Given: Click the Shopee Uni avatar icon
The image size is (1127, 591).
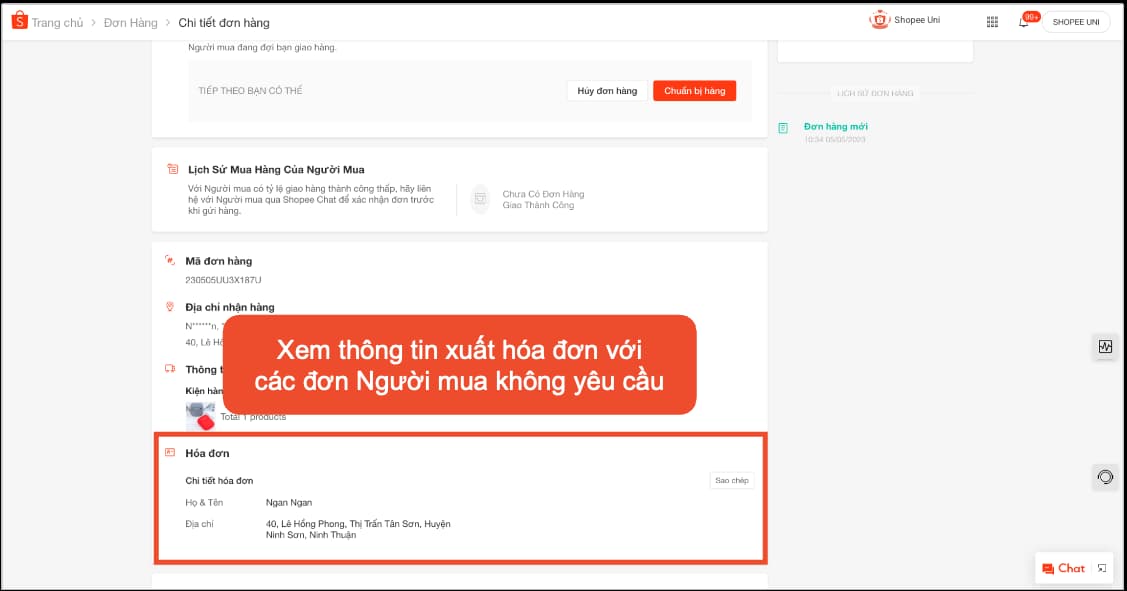Looking at the screenshot, I should pos(880,21).
